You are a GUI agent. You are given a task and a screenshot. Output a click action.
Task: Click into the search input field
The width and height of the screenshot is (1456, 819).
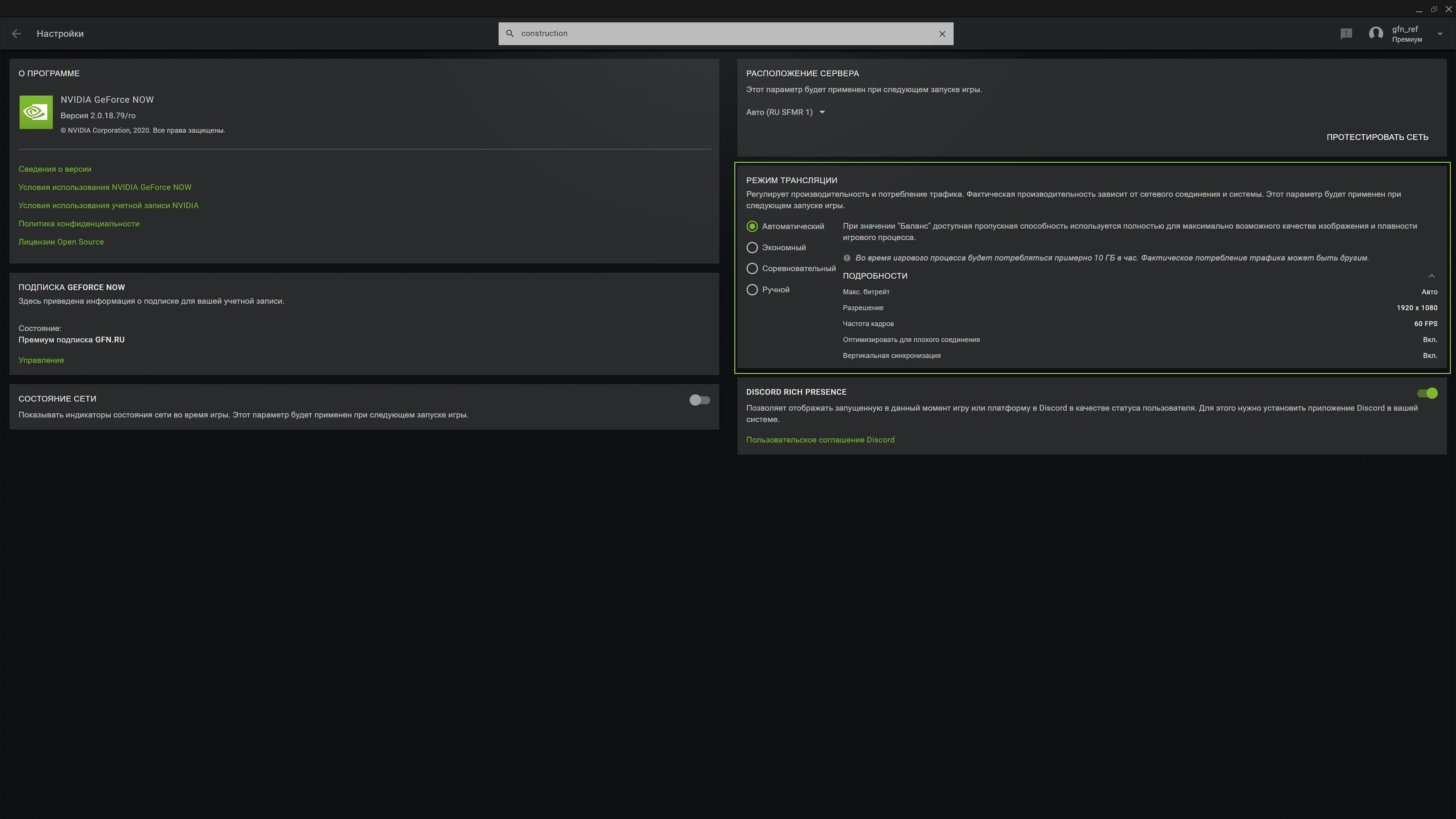[726, 34]
